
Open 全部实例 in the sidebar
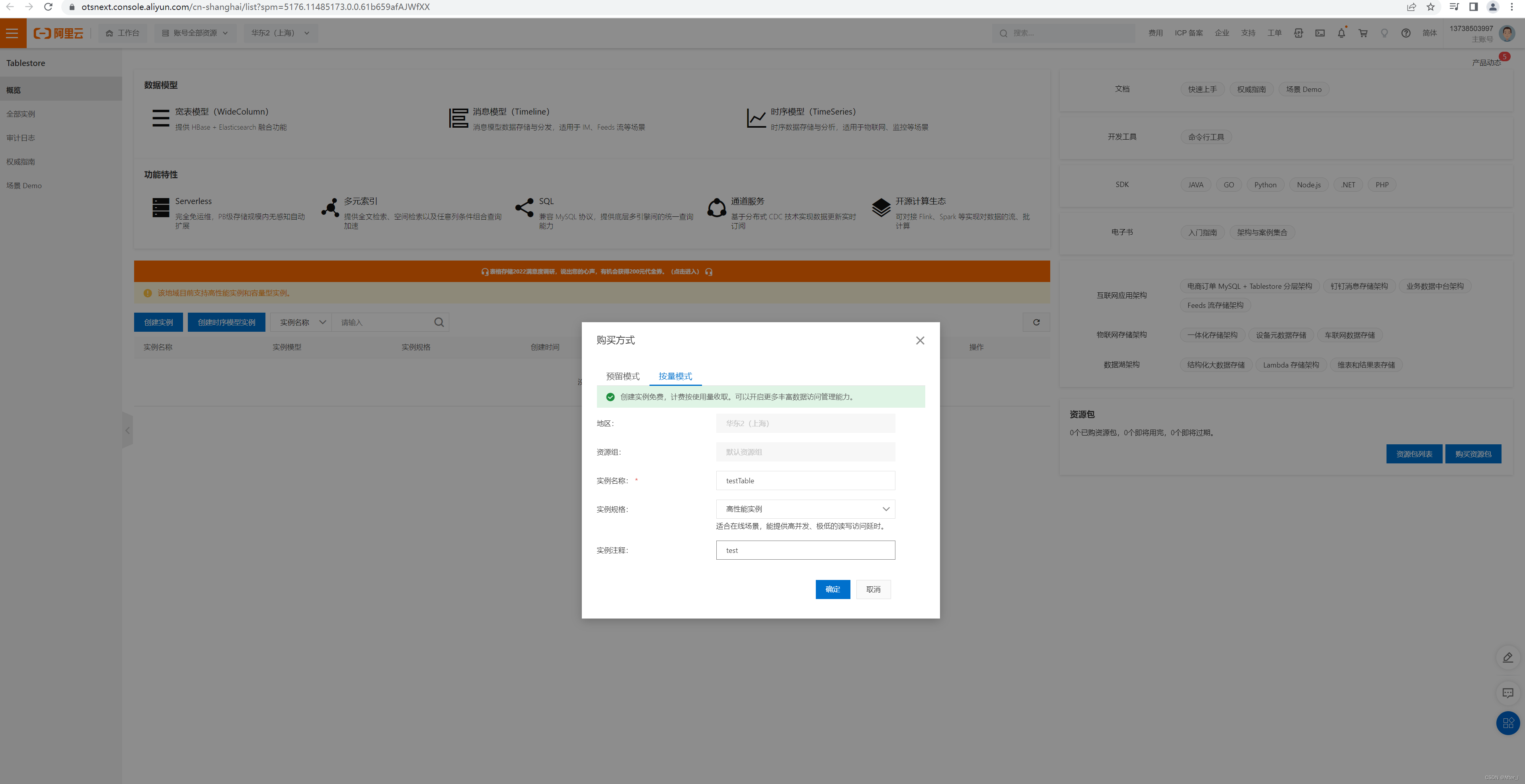[x=21, y=114]
